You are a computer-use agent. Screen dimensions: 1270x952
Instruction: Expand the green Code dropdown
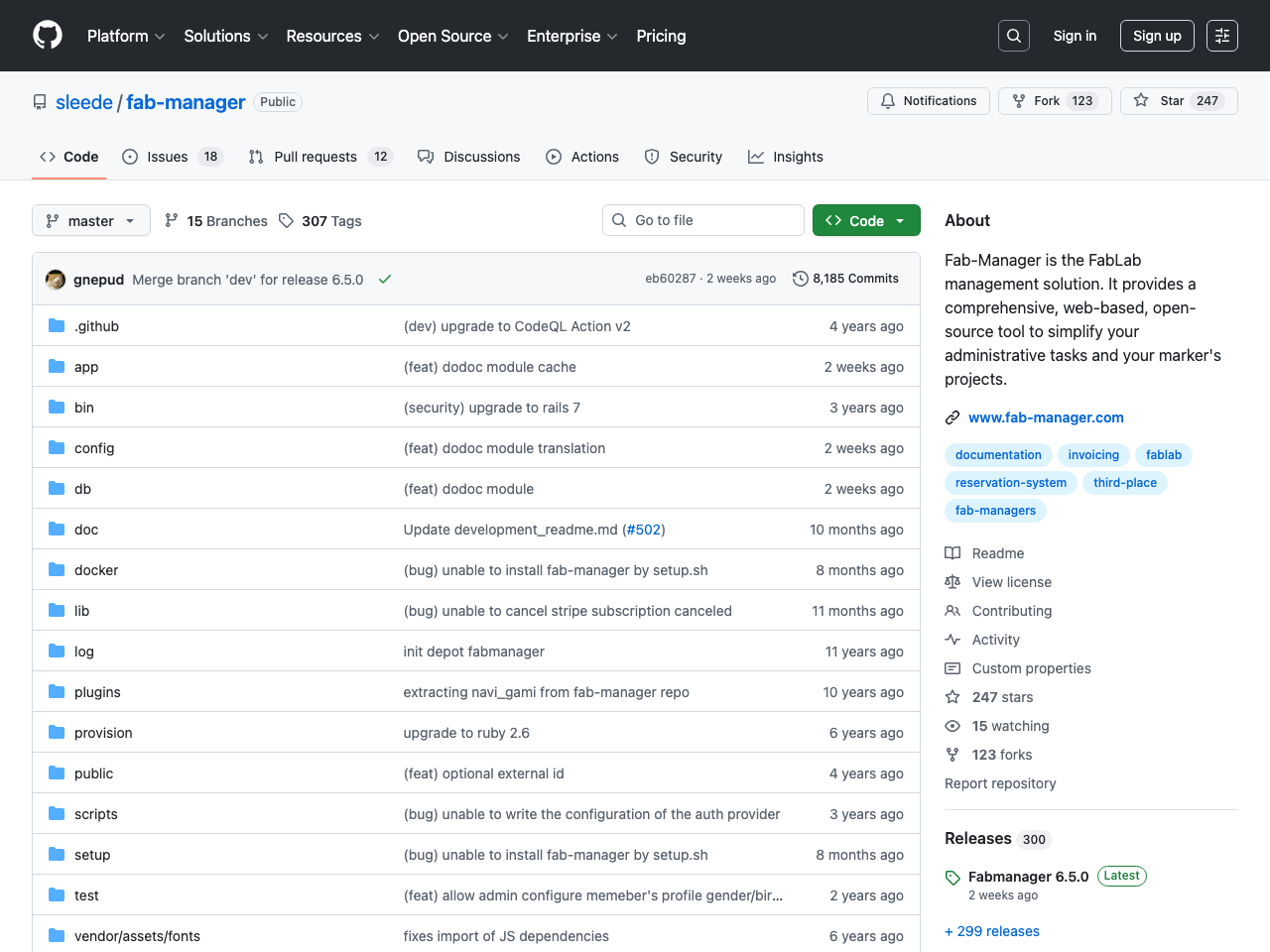865,220
